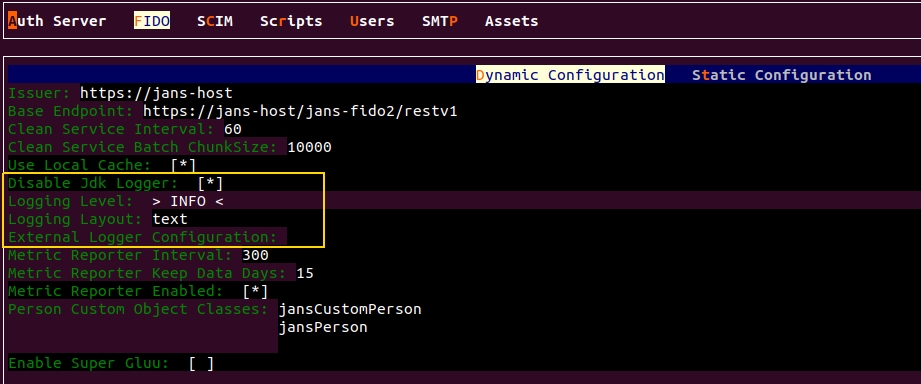Select the Dynamic Configuration tab
921x384 pixels.
tap(570, 75)
